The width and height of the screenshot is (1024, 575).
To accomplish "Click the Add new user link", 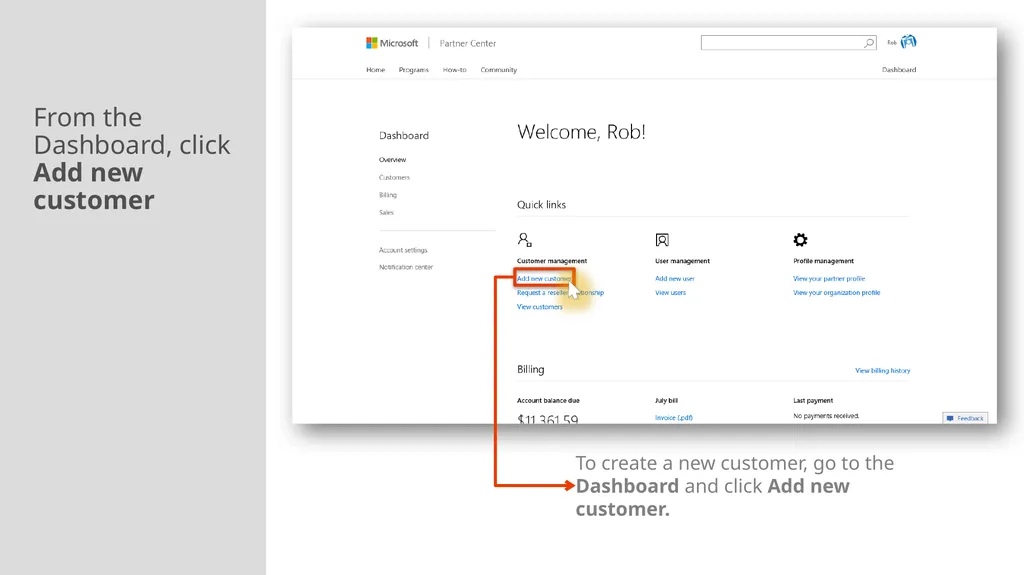I will click(675, 278).
